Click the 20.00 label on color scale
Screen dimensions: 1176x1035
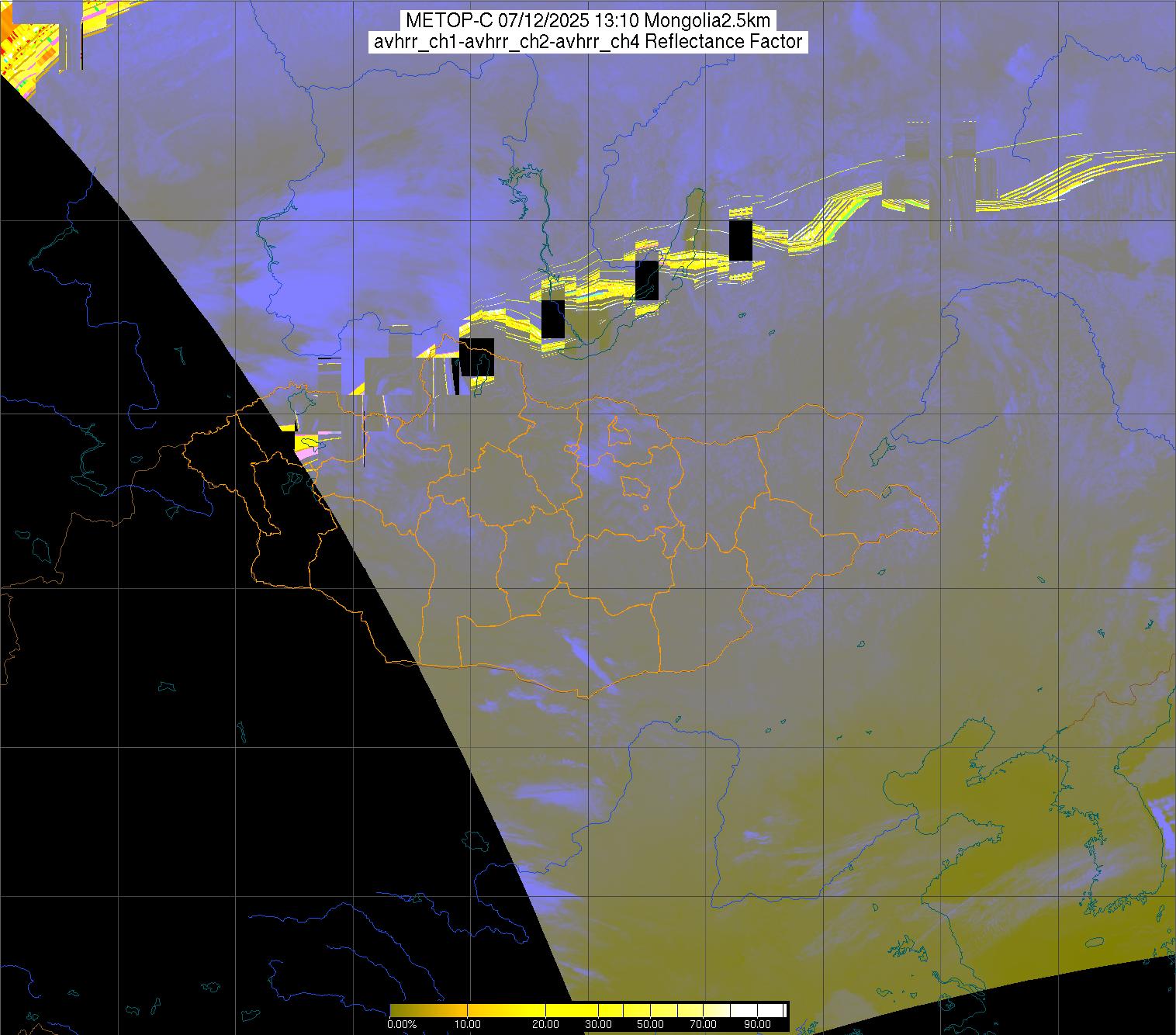(x=545, y=1024)
